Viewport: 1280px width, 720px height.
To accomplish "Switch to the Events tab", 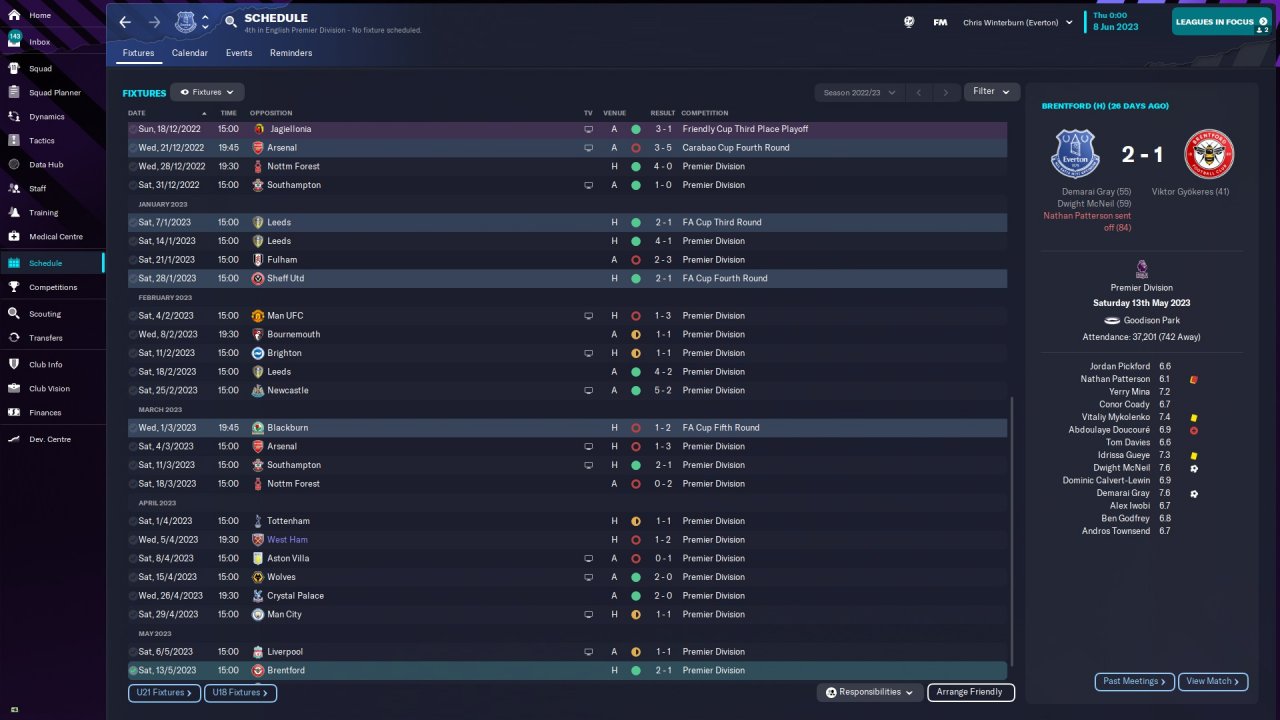I will [239, 53].
